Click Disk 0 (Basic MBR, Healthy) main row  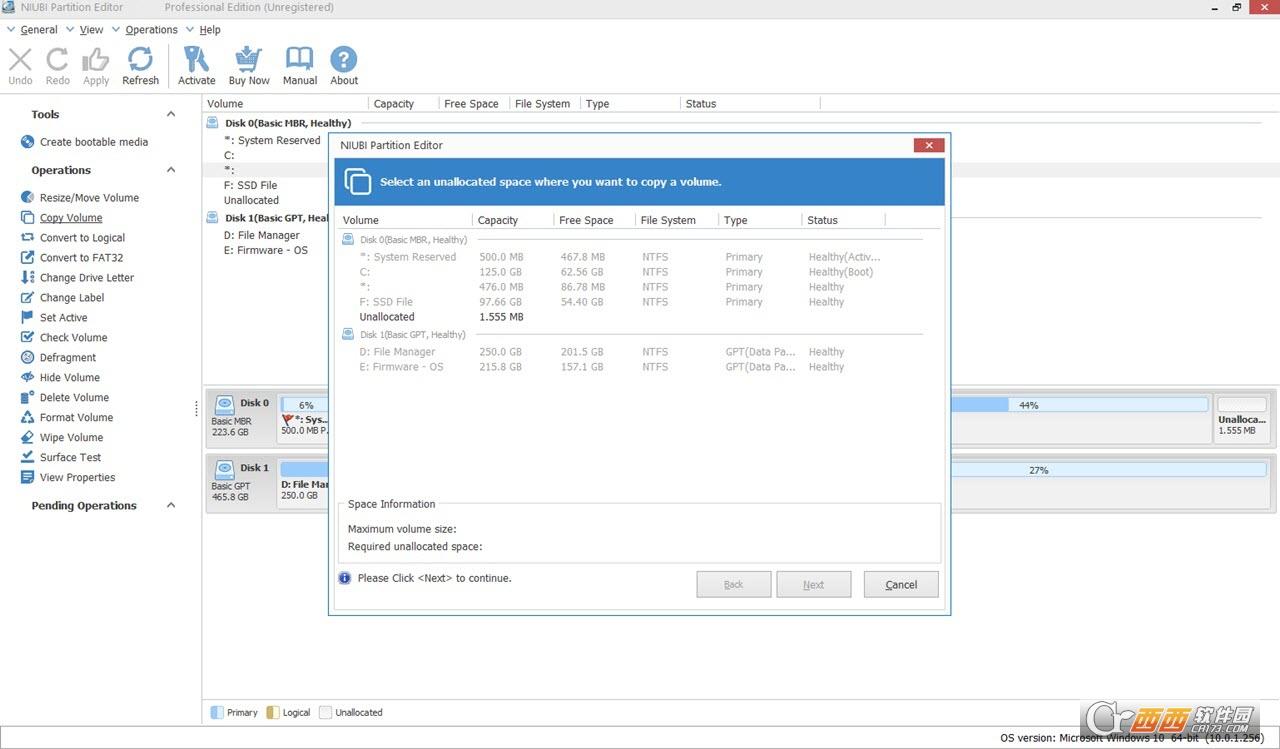pos(288,123)
